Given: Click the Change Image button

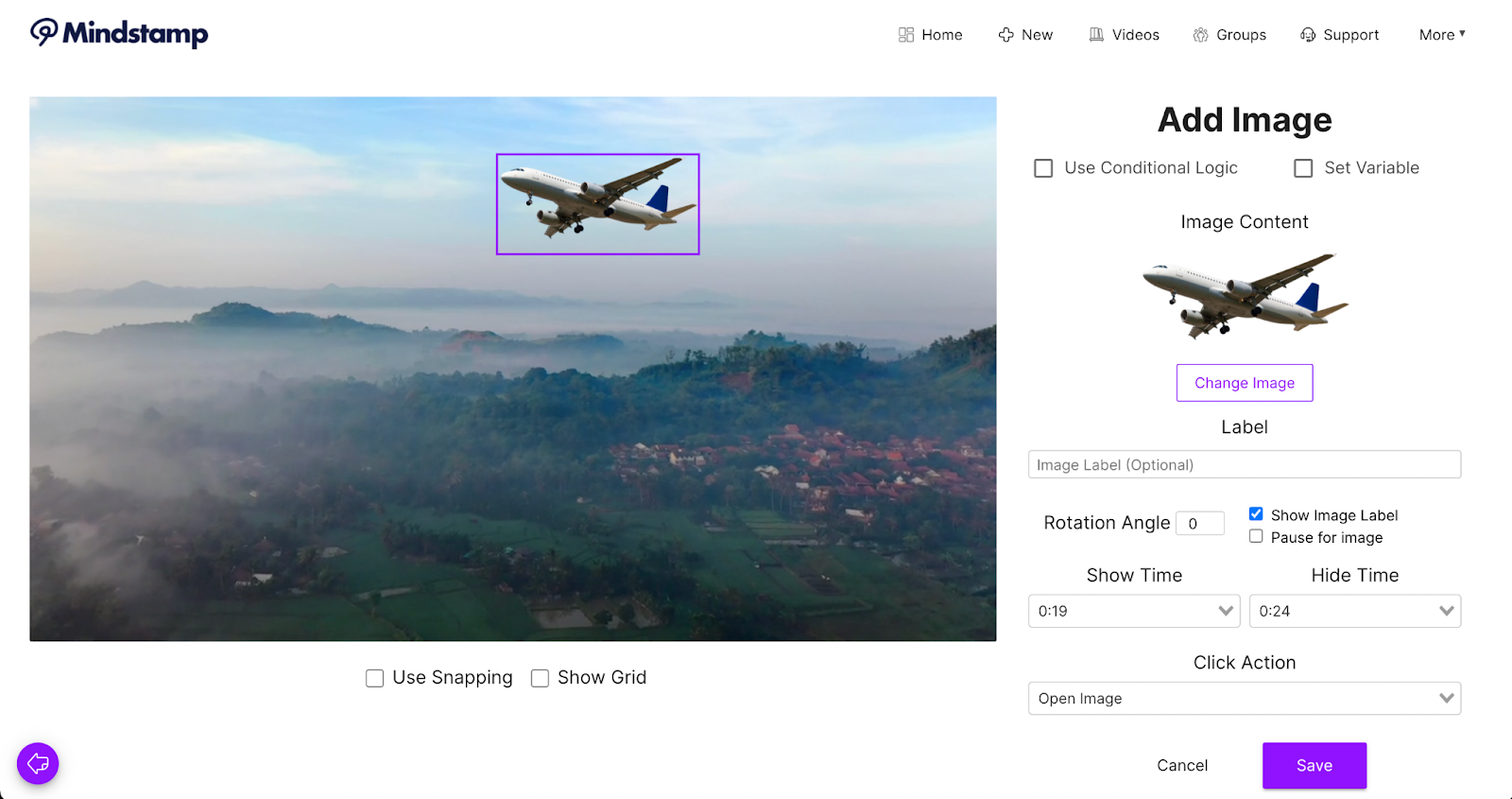Looking at the screenshot, I should click(x=1244, y=383).
